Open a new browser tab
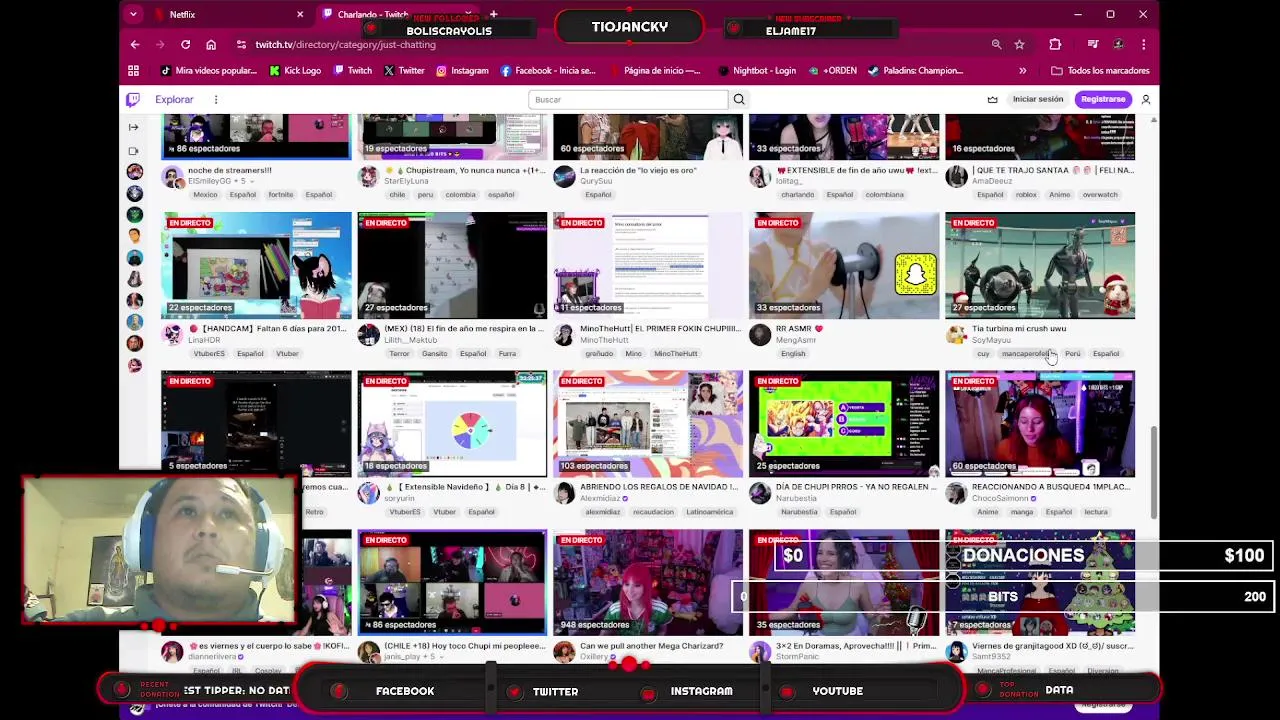The width and height of the screenshot is (1280, 720). [493, 15]
